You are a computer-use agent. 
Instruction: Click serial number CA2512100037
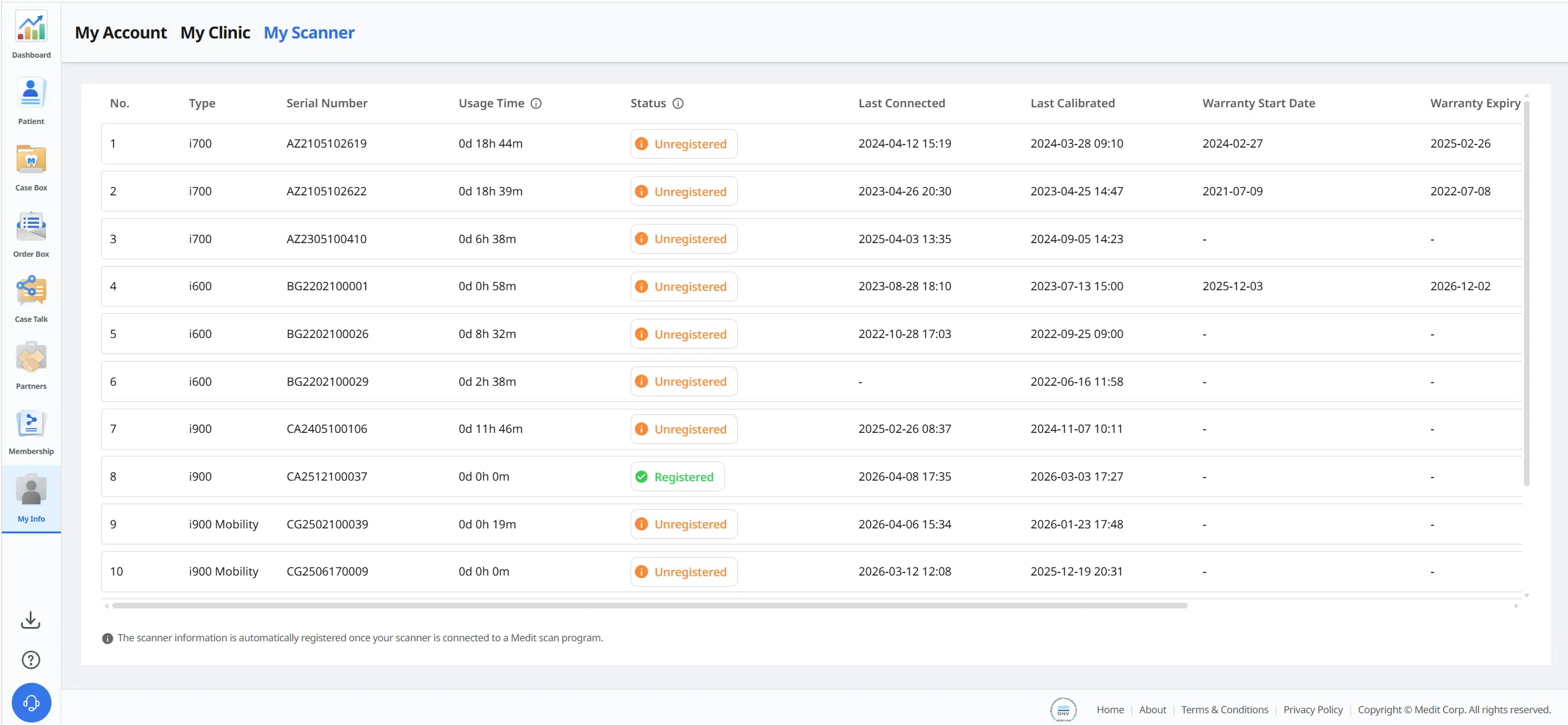point(327,477)
